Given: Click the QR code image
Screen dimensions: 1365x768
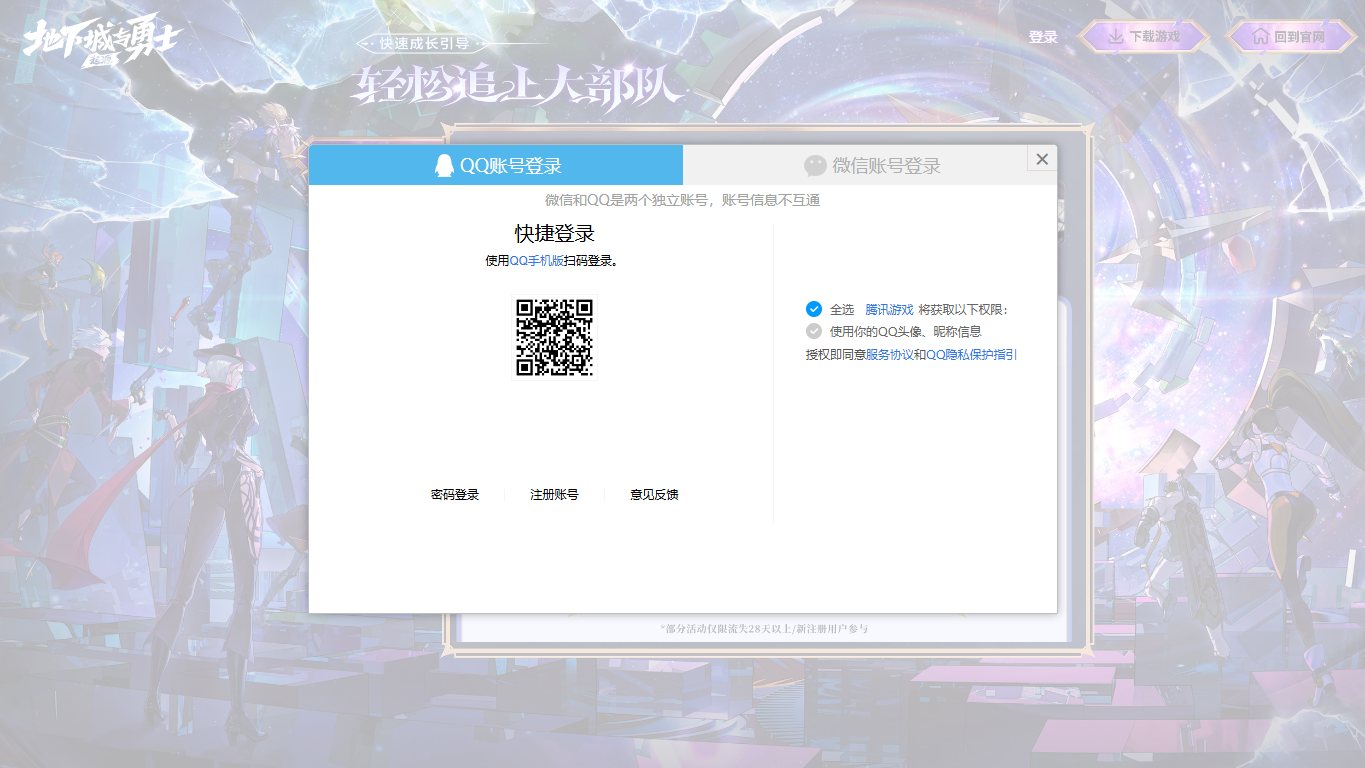Looking at the screenshot, I should pos(555,337).
